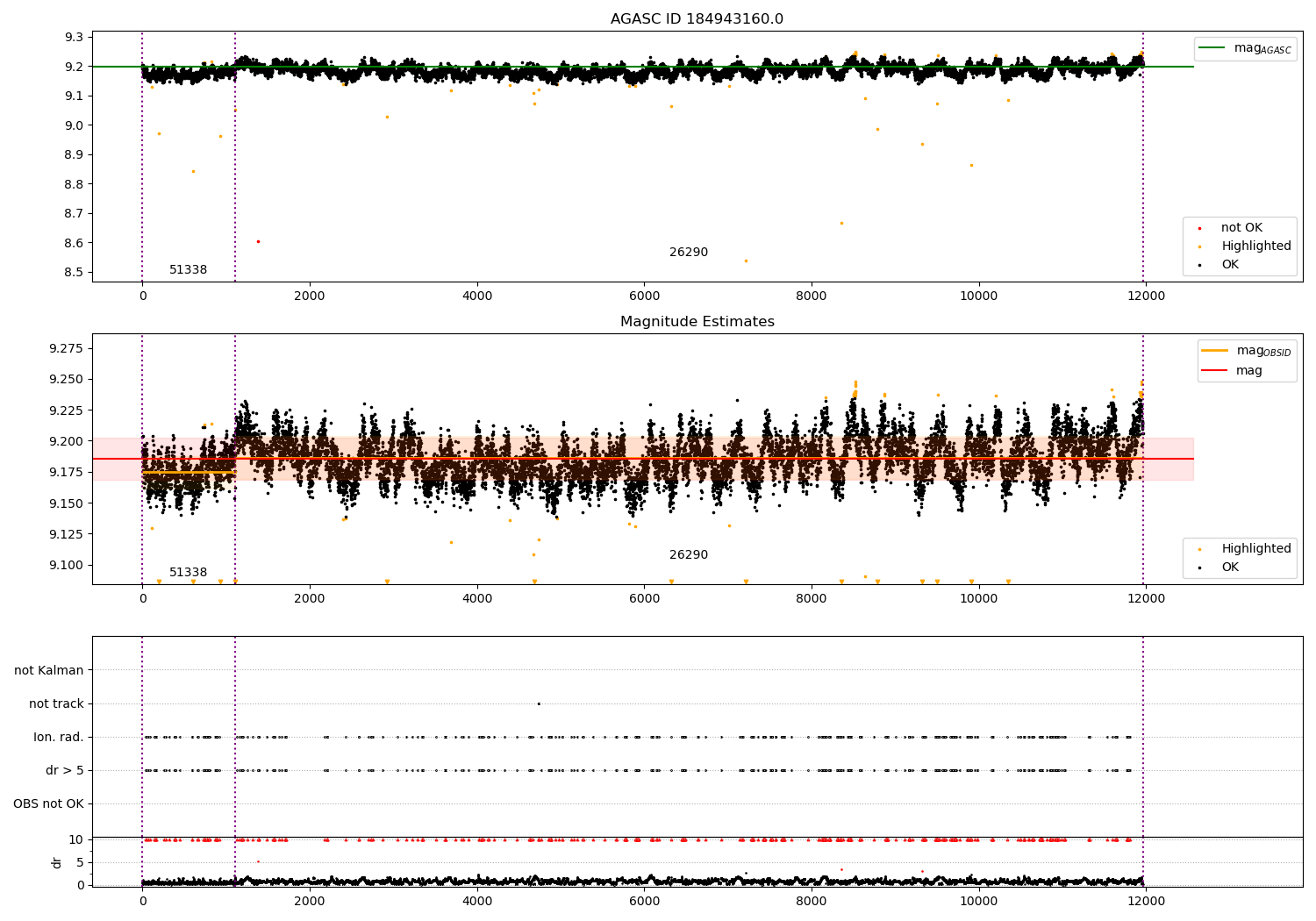The height and width of the screenshot is (921, 1316).
Task: Click the "9.250" y-axis tick label
Action: pyautogui.click(x=67, y=380)
